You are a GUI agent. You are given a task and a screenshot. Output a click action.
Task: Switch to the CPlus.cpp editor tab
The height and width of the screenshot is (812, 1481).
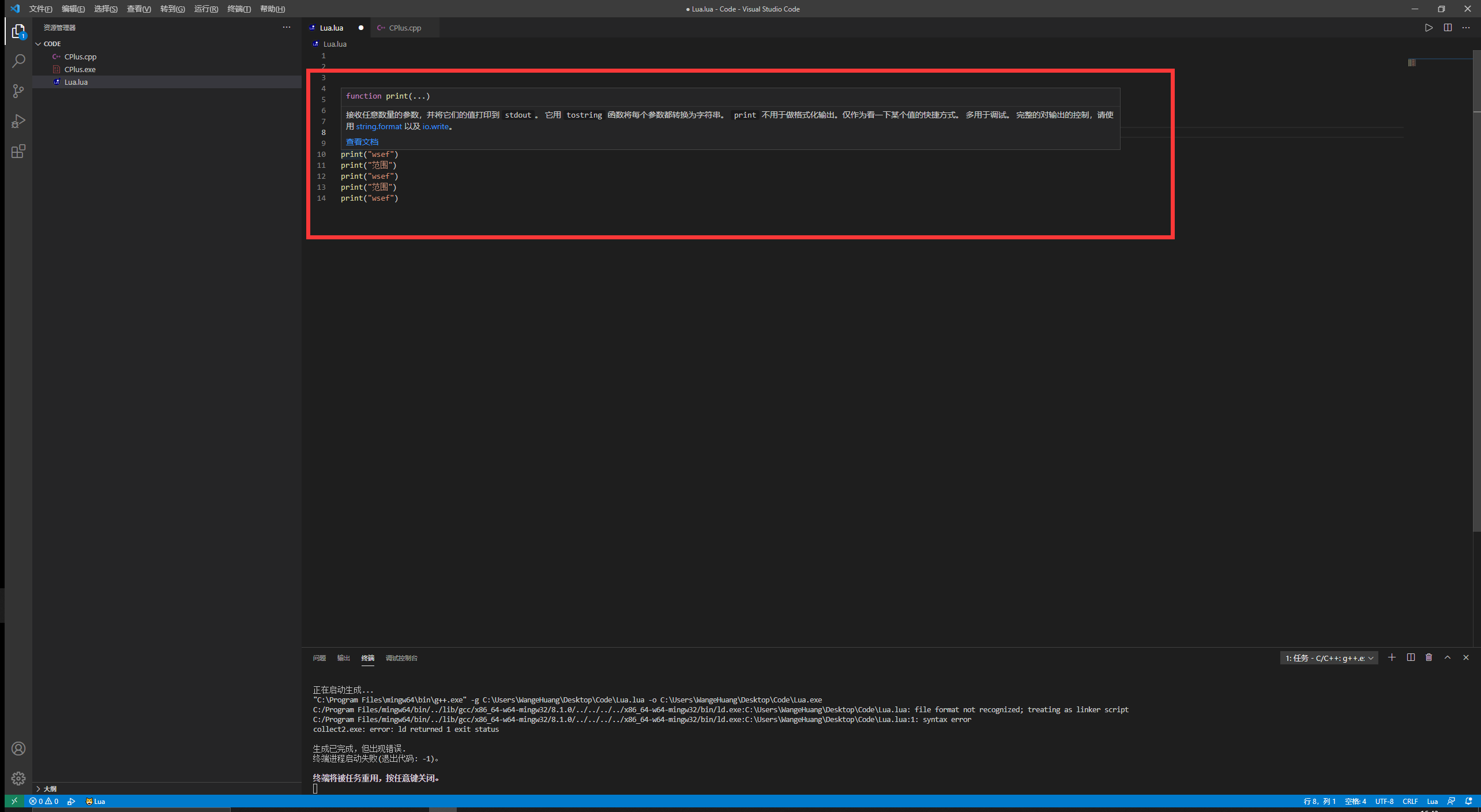click(405, 28)
